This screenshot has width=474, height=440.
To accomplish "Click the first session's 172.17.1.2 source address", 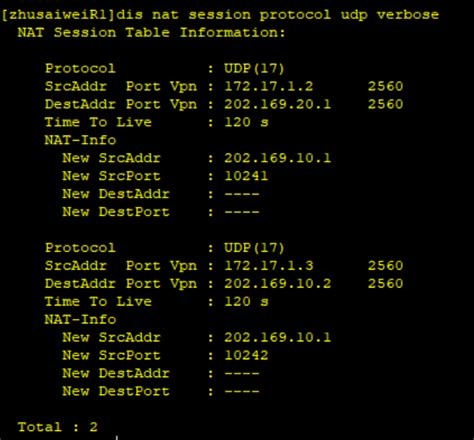I will coord(269,86).
